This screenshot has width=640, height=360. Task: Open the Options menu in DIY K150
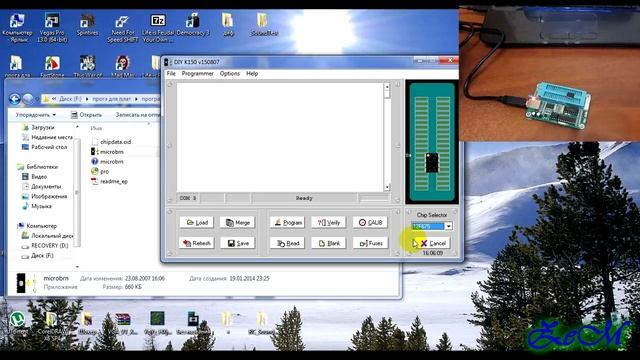click(x=230, y=73)
